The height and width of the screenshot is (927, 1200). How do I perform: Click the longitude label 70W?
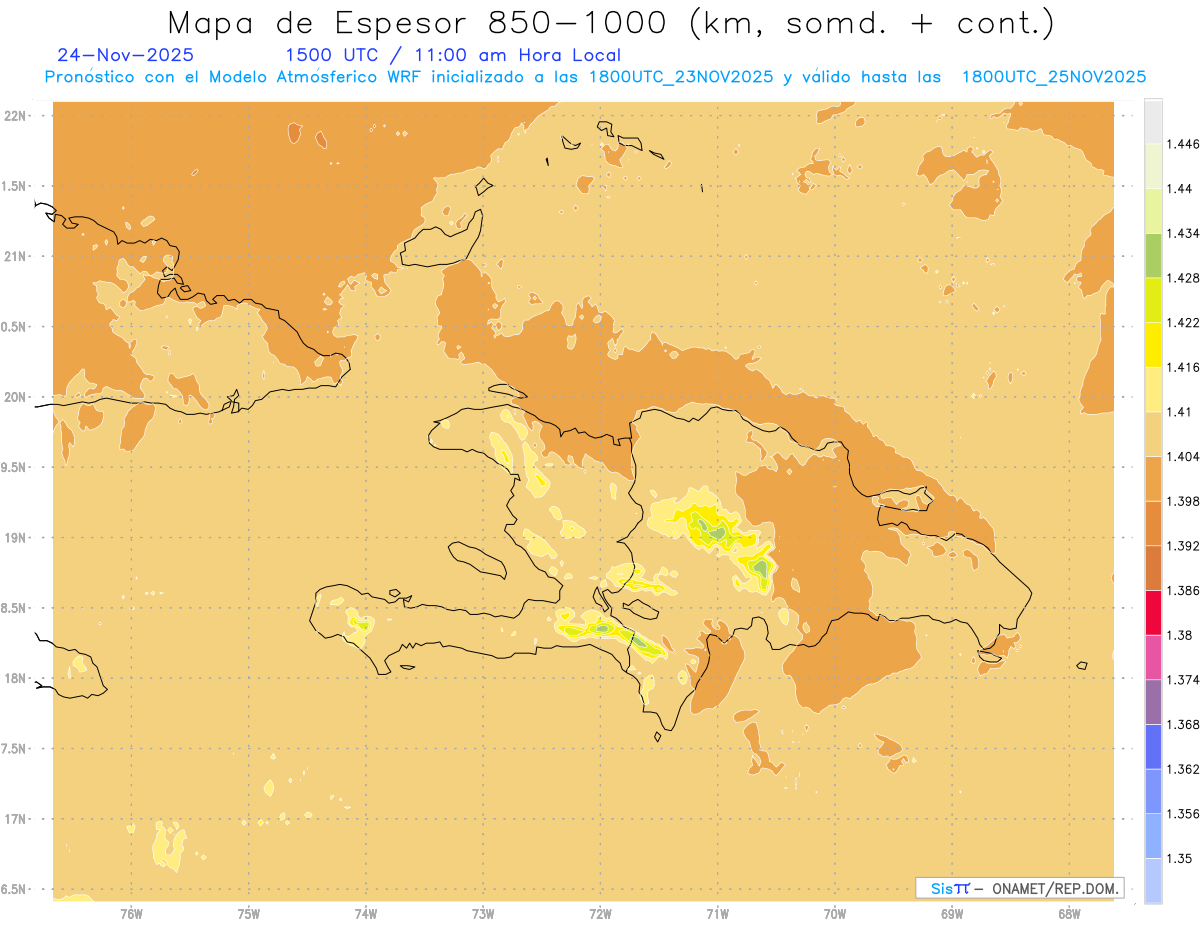tap(835, 914)
